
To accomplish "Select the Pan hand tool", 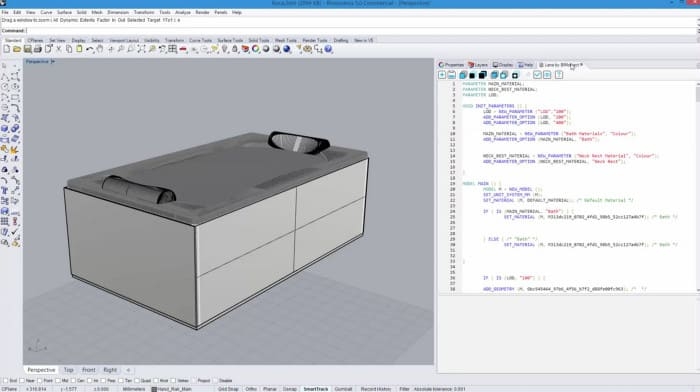I will pyautogui.click(x=100, y=49).
